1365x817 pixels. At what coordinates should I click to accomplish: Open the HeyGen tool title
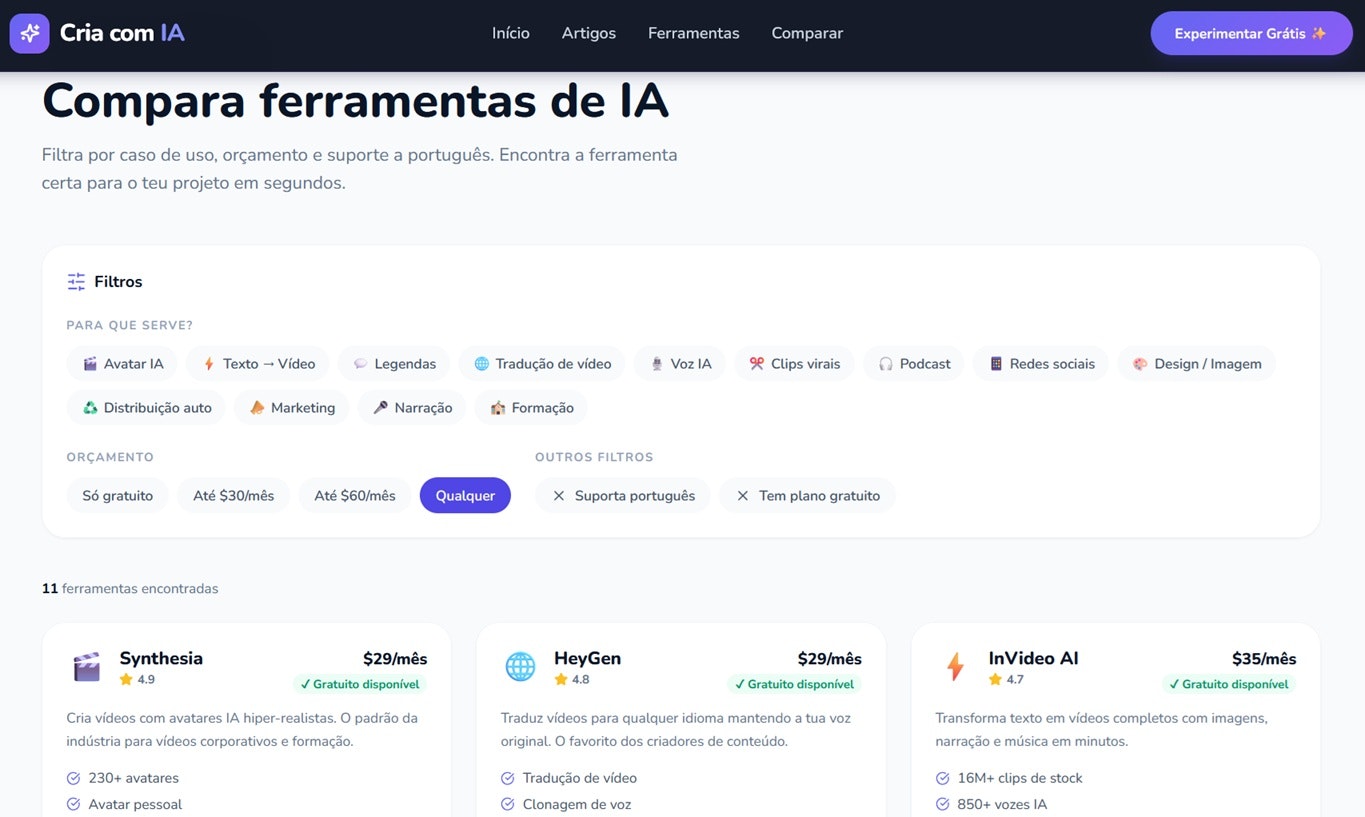click(588, 658)
